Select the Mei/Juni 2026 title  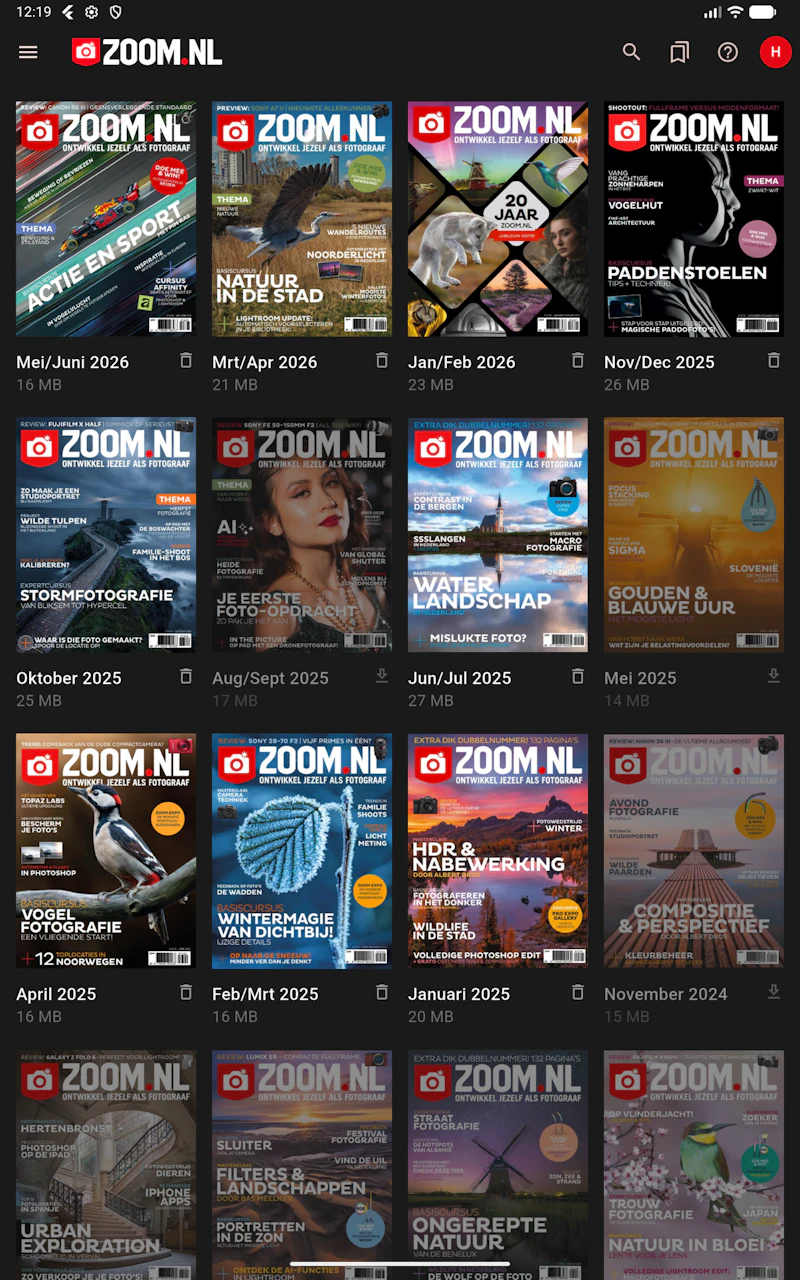[x=73, y=362]
